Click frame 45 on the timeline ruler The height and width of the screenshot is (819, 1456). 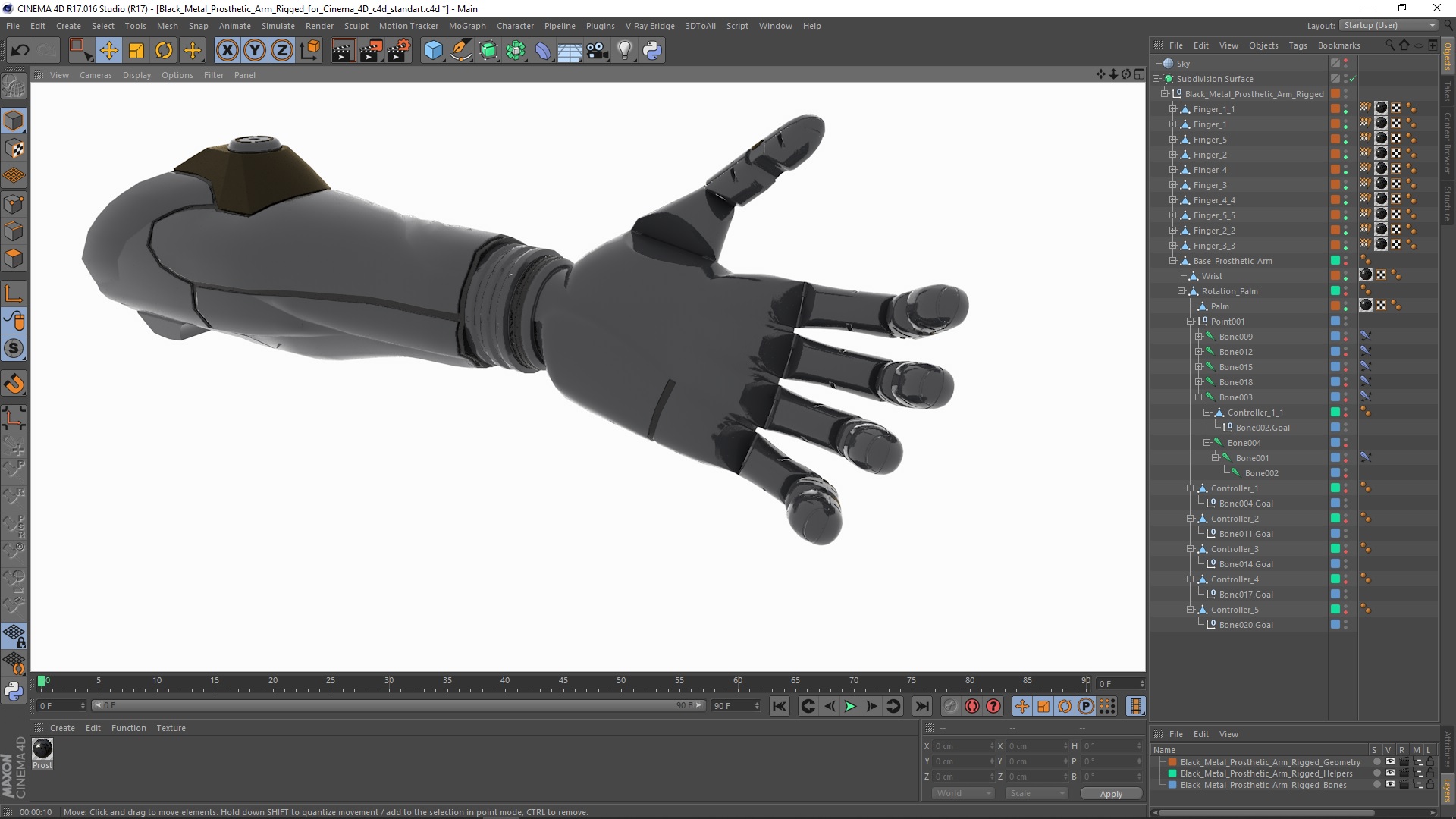click(x=563, y=682)
